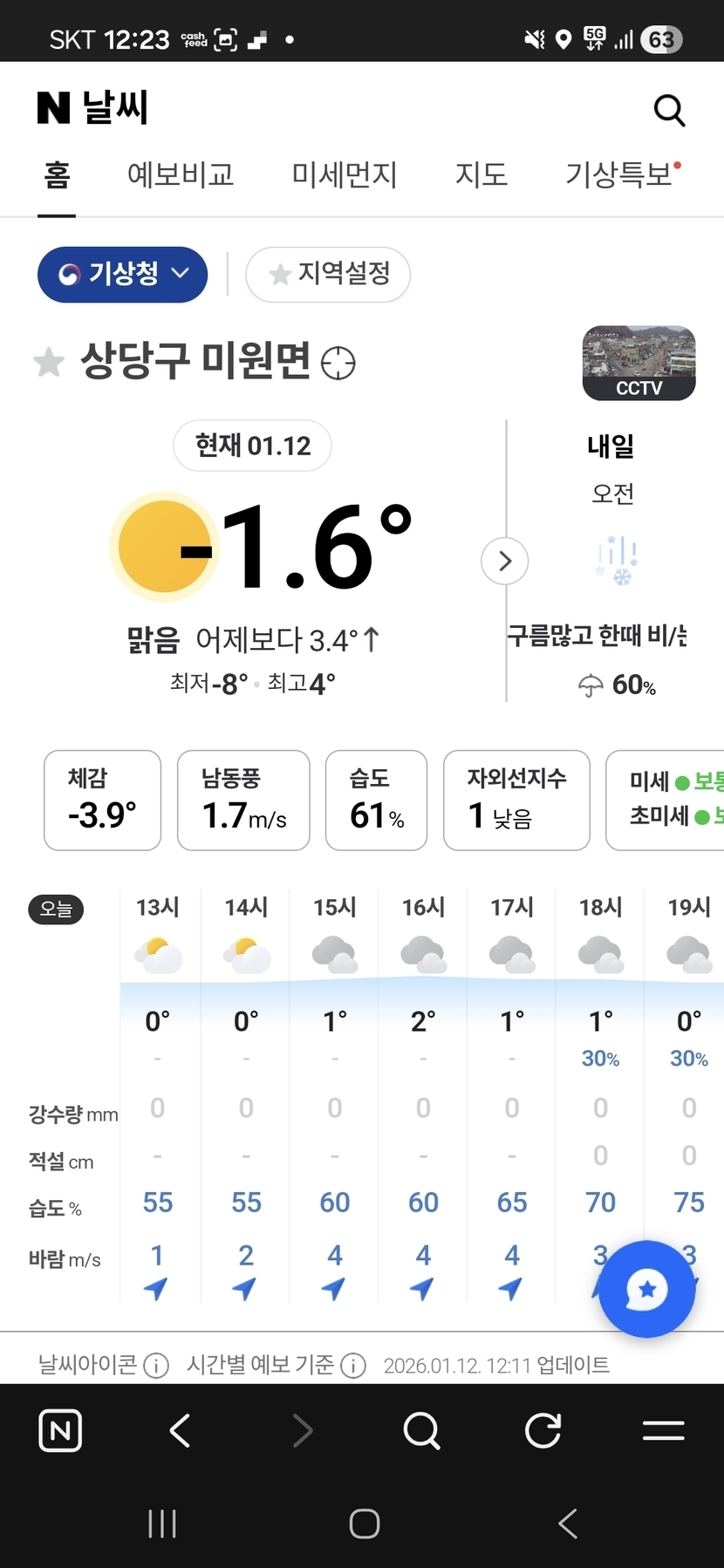Screen dimensions: 724x1568
Task: Open the browser hamburger menu
Action: (663, 1431)
